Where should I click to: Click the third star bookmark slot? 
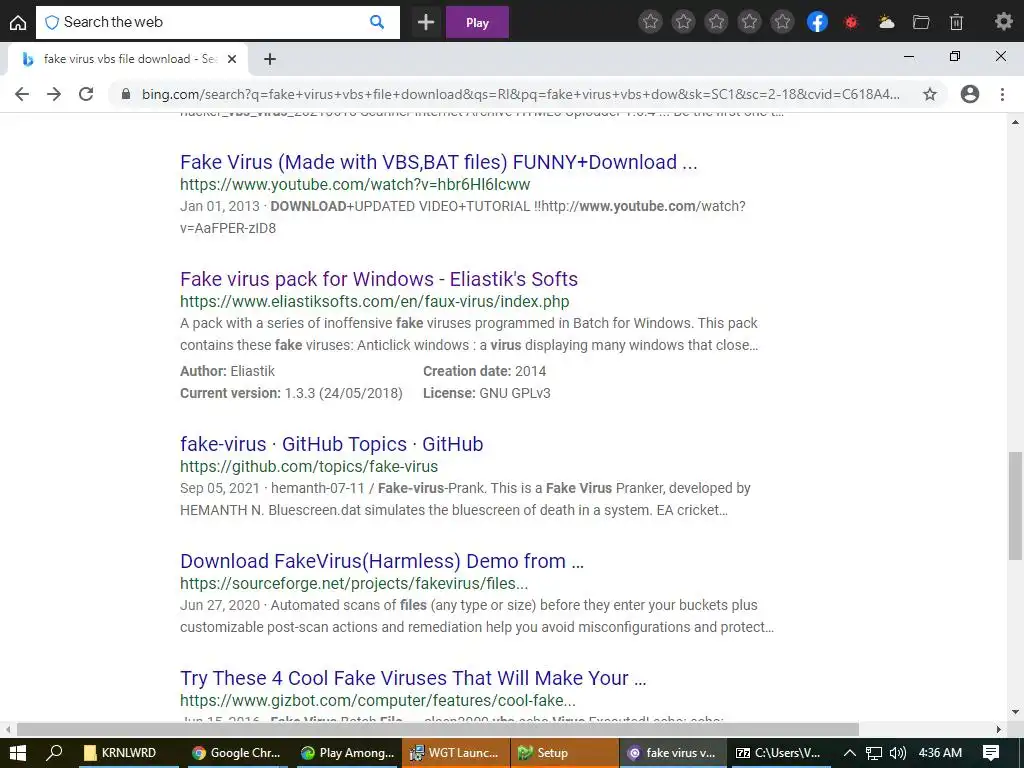pos(716,22)
